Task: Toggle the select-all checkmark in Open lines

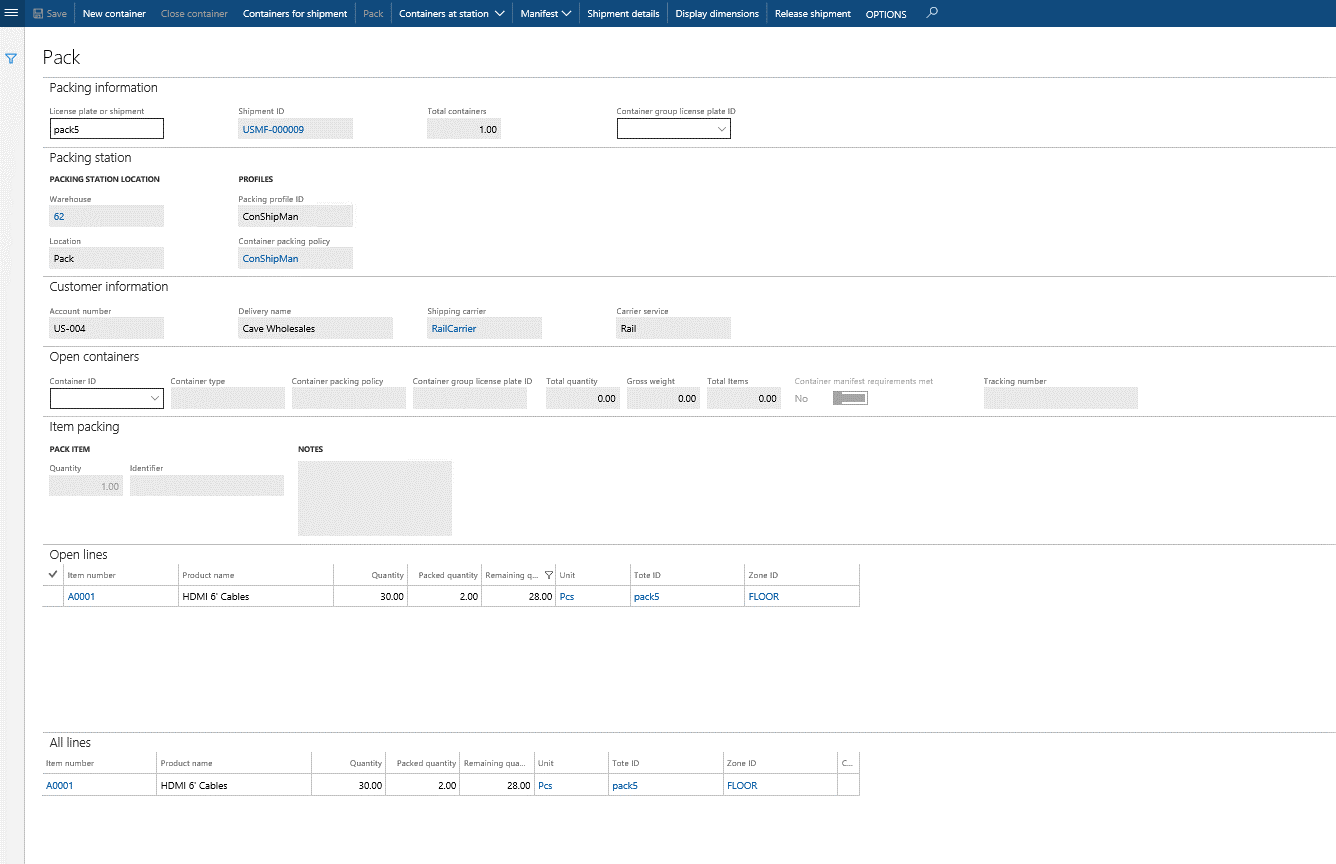Action: (53, 575)
